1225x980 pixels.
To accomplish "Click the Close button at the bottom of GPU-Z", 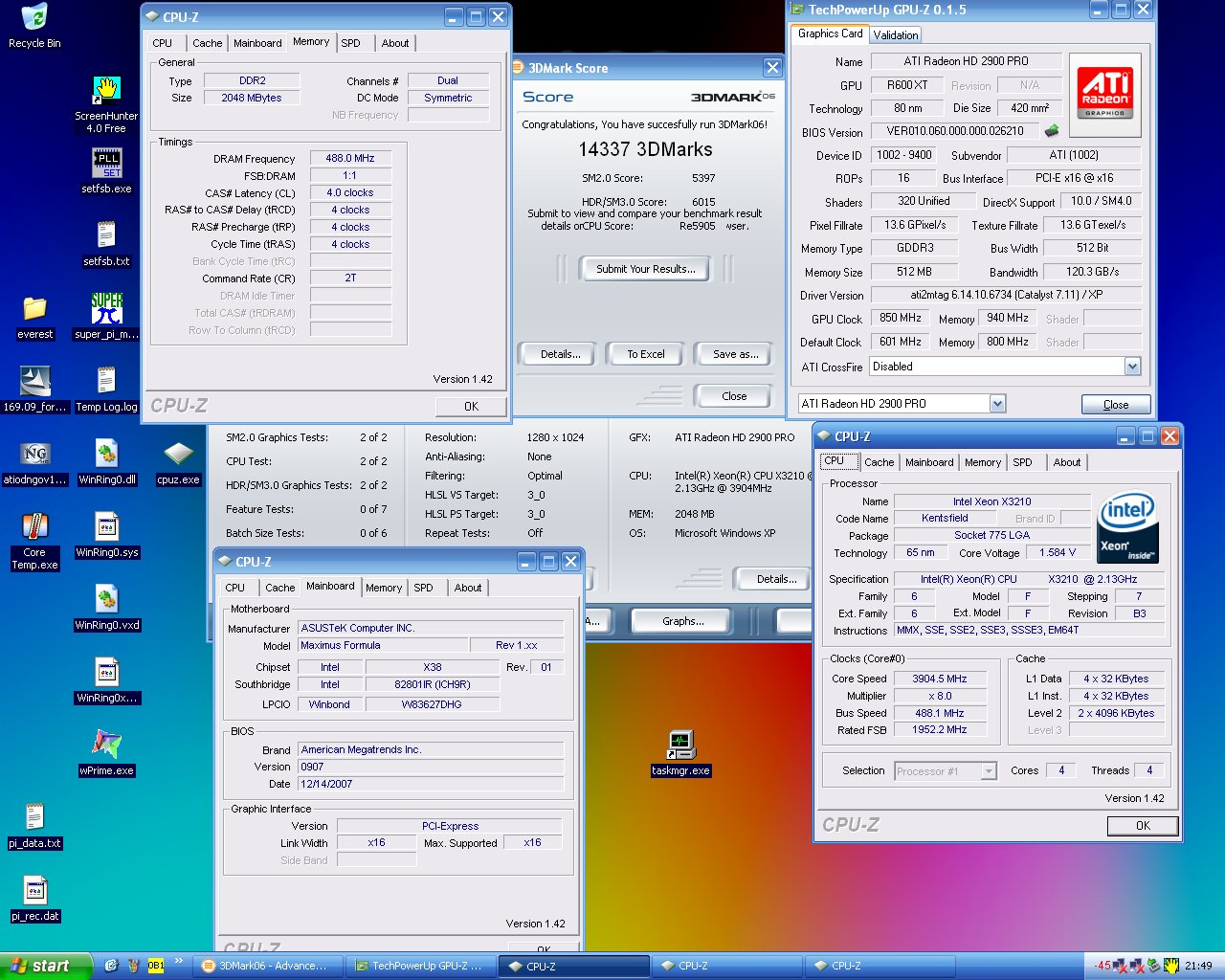I will pos(1116,405).
